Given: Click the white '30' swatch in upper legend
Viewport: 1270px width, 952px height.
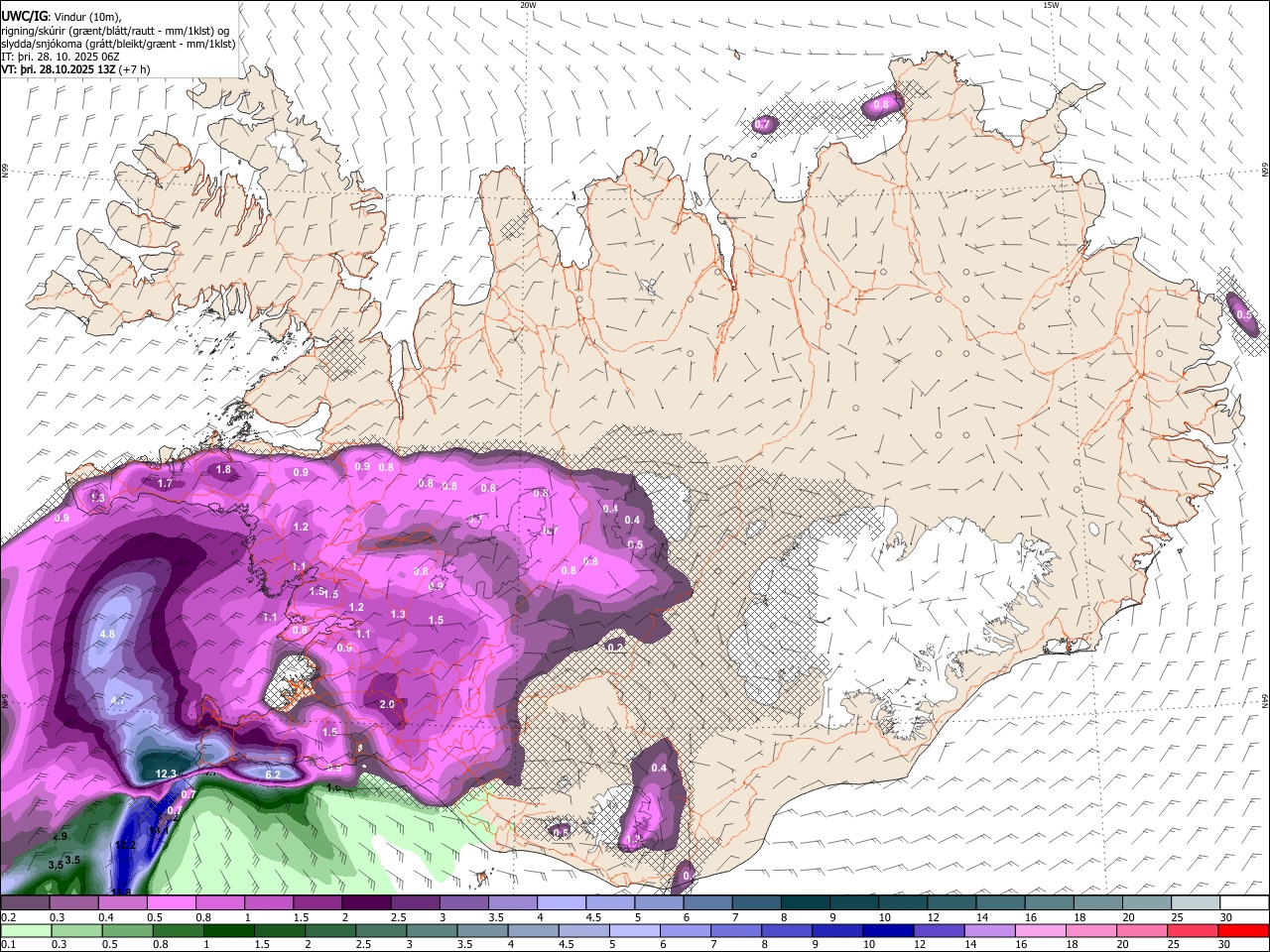Looking at the screenshot, I should pos(1244,902).
